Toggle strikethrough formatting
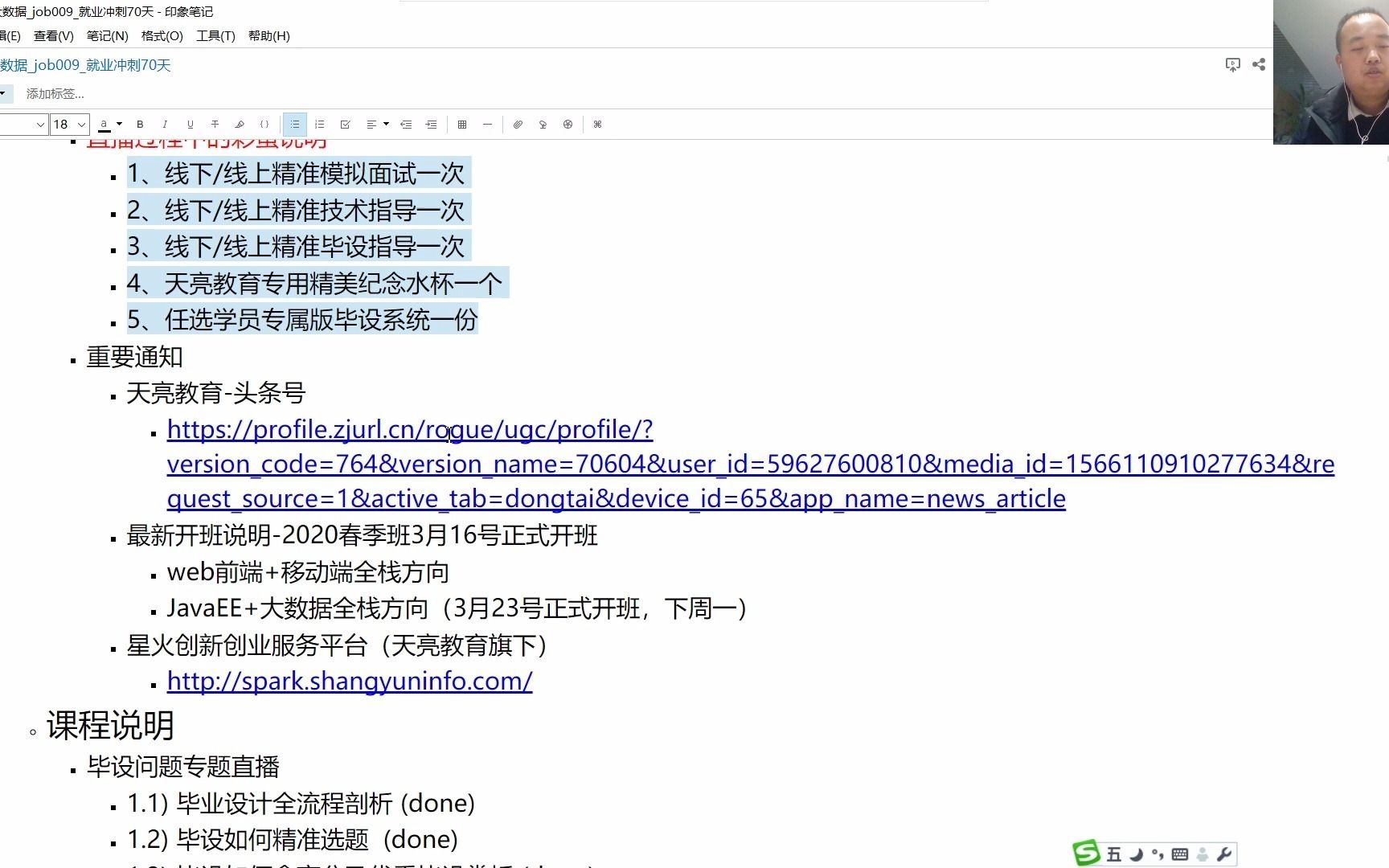This screenshot has width=1389, height=868. tap(215, 125)
